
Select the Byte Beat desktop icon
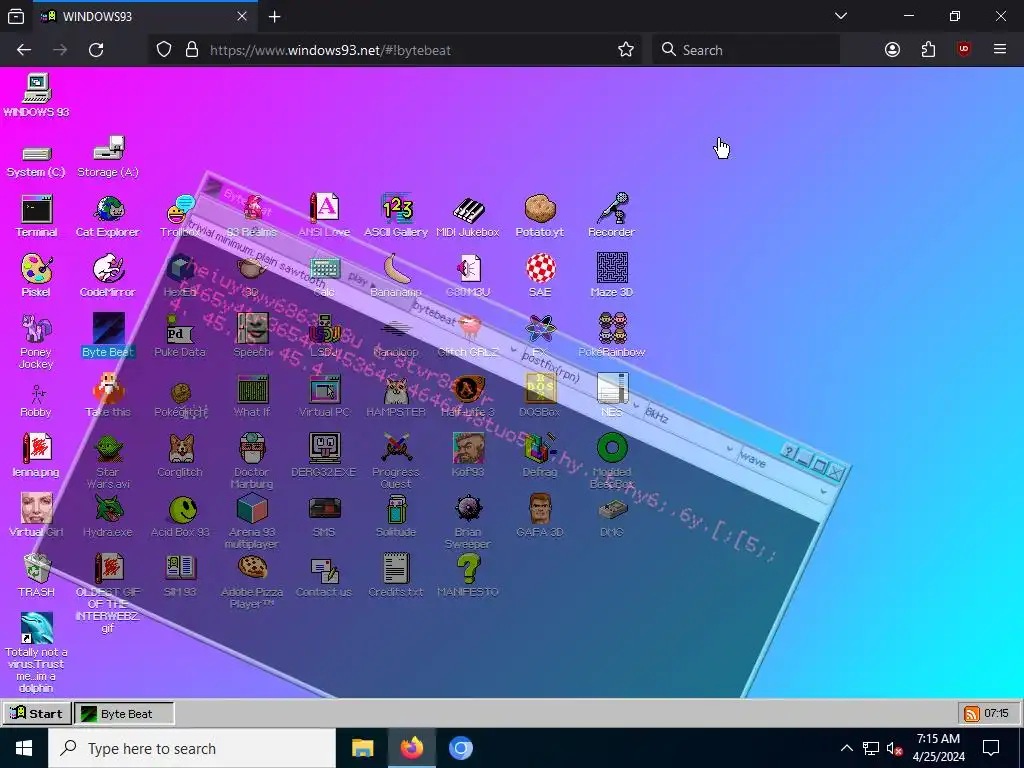point(108,328)
